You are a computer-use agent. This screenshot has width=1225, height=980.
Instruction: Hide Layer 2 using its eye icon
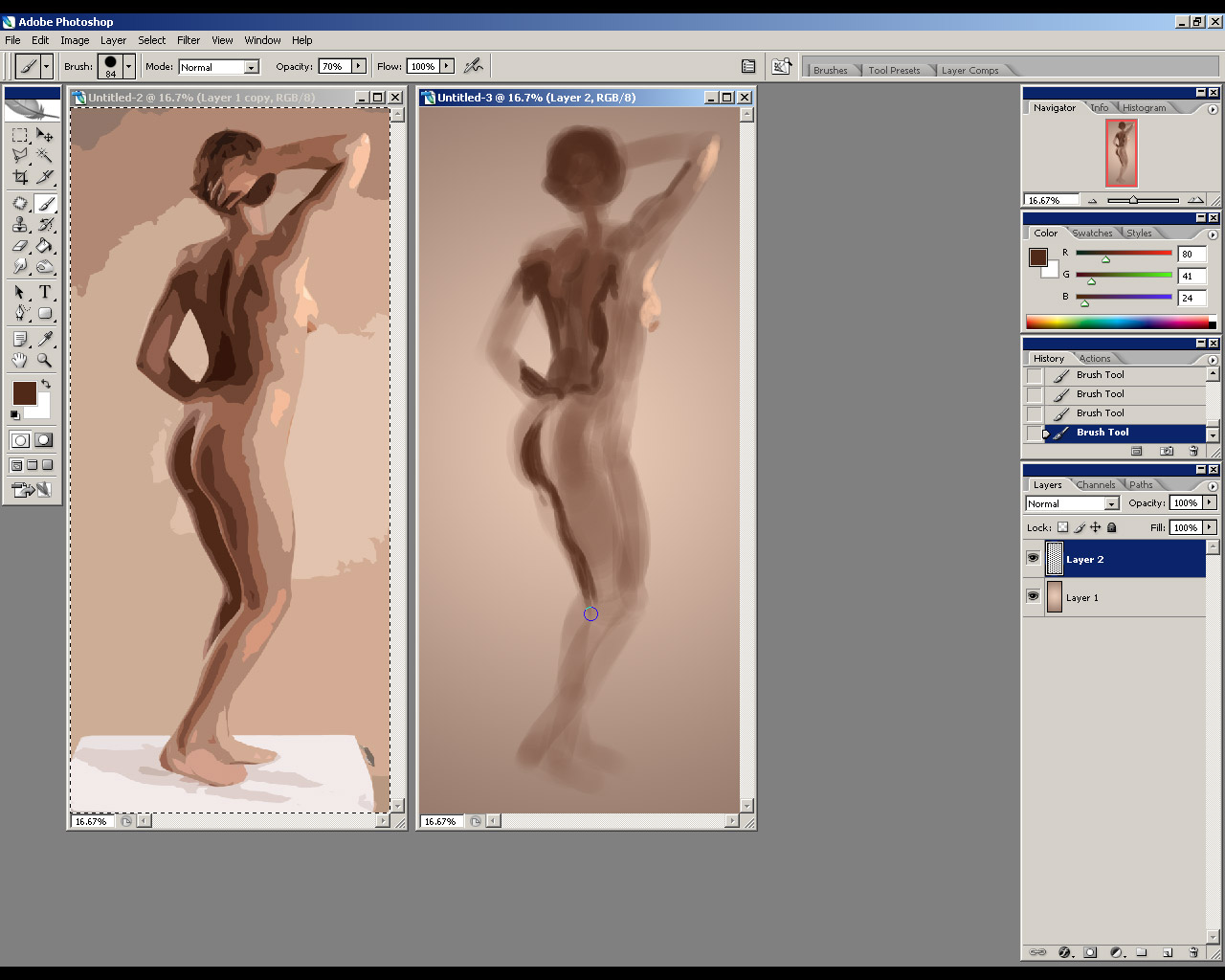[1033, 558]
